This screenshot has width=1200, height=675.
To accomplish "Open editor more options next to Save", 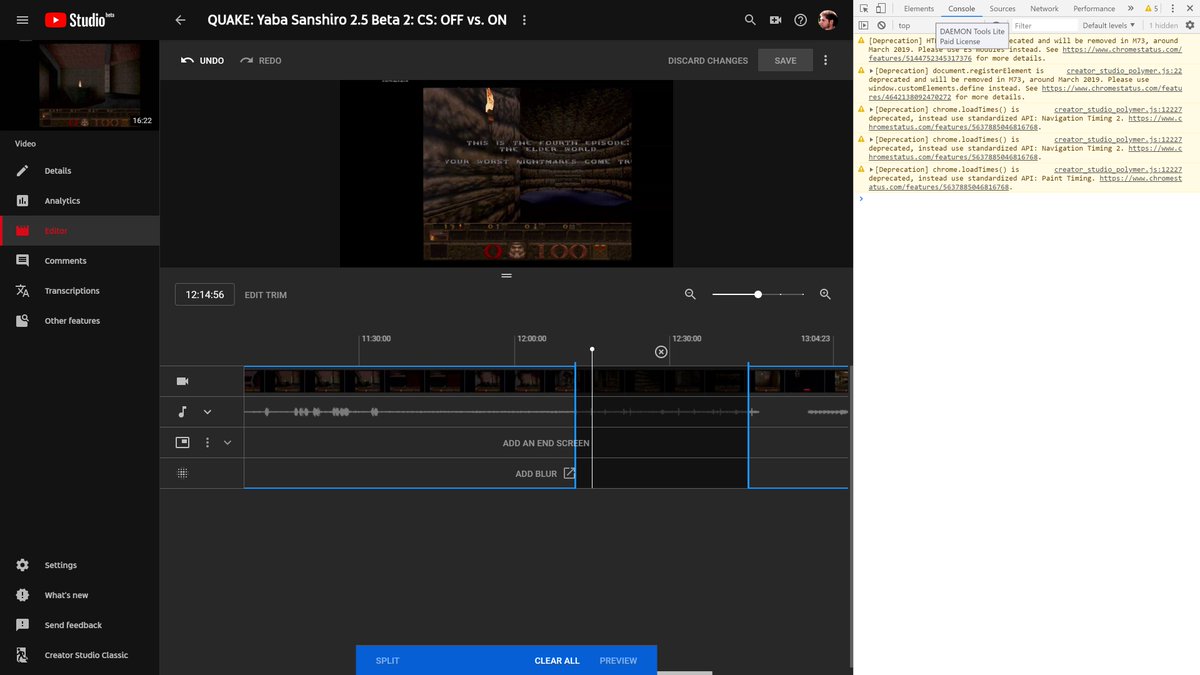I will pos(825,60).
